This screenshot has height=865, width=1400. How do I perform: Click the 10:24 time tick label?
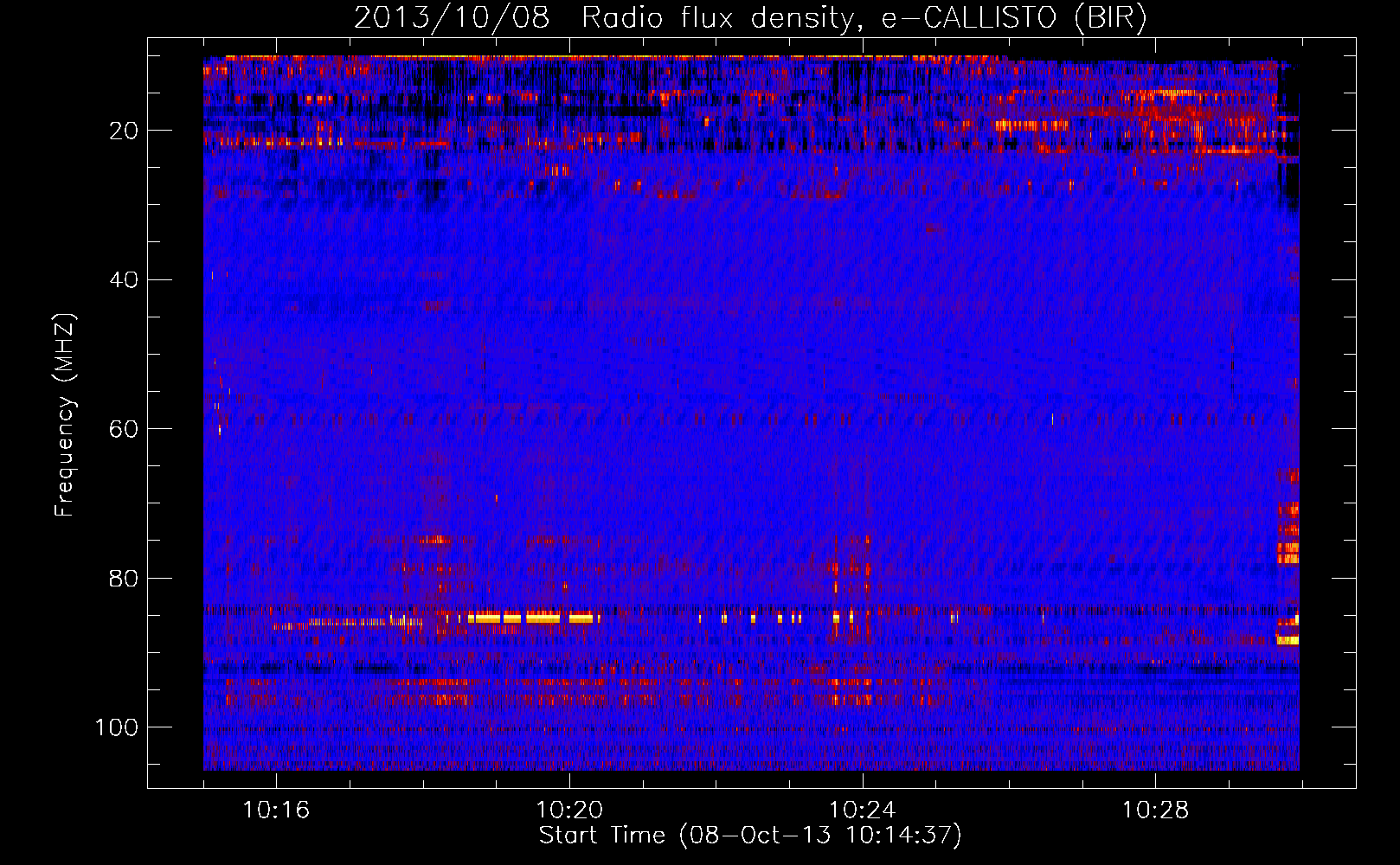[x=863, y=811]
